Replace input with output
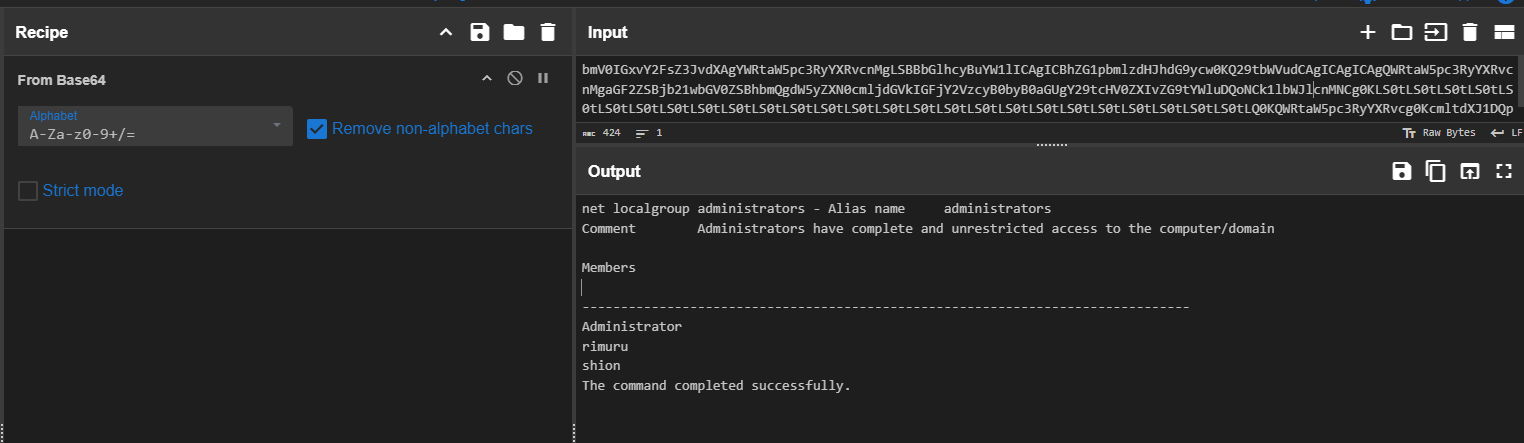Screen dimensions: 1524x443 tap(1469, 171)
